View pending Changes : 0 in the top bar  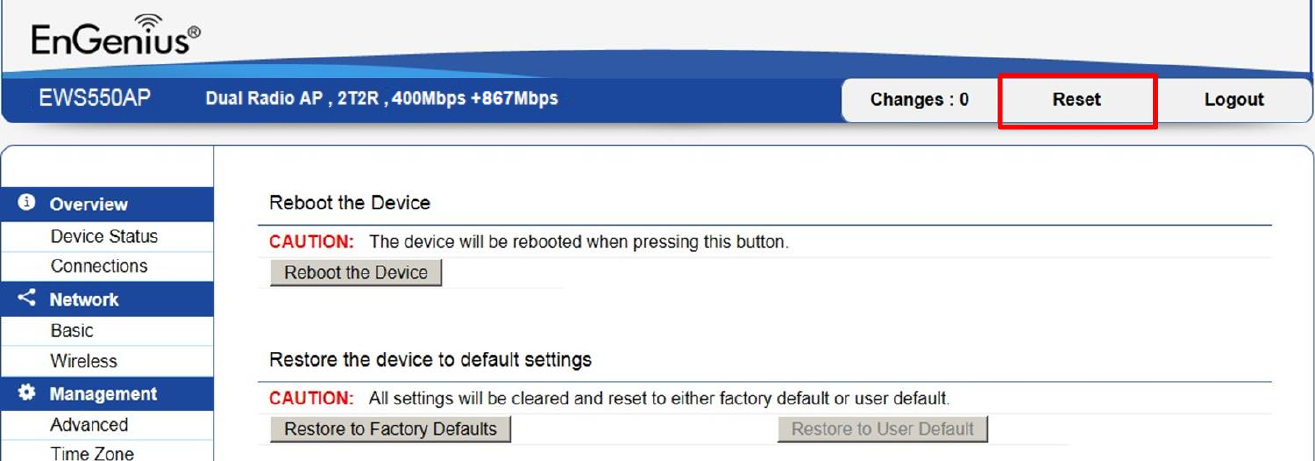pos(919,100)
